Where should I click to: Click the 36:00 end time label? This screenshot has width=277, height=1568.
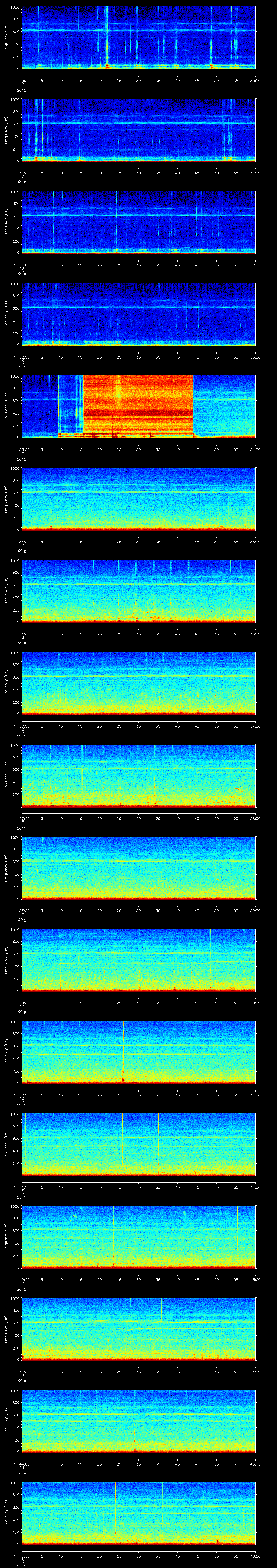256,634
